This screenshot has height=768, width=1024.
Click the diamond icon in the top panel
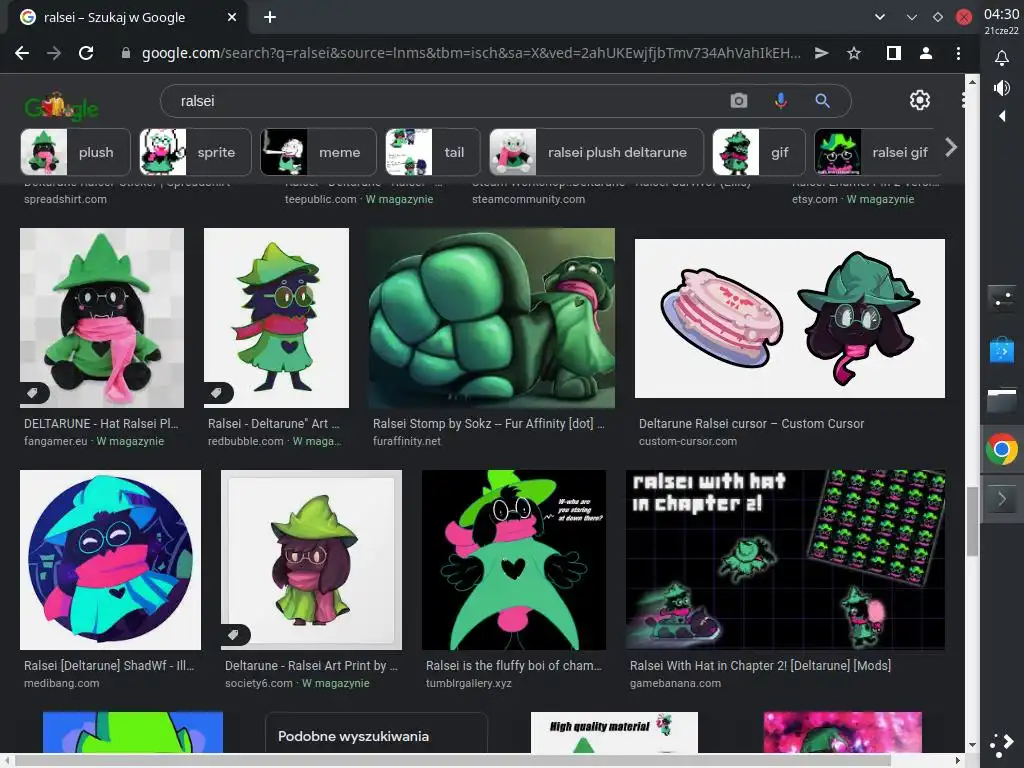tap(938, 18)
